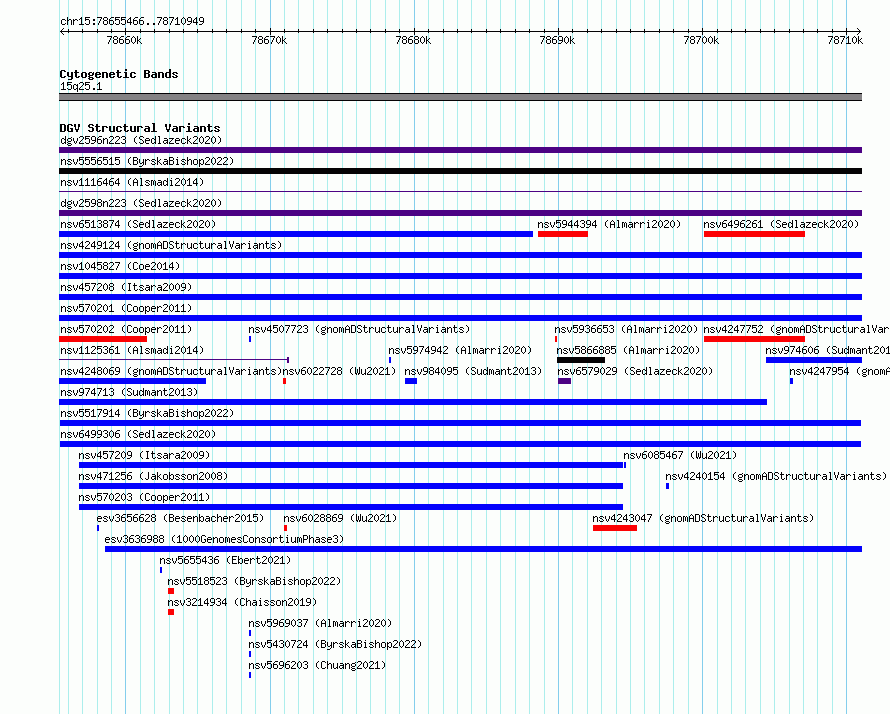This screenshot has height=714, width=890.
Task: Click the blue bar under nsv984095
Action: pyautogui.click(x=411, y=381)
